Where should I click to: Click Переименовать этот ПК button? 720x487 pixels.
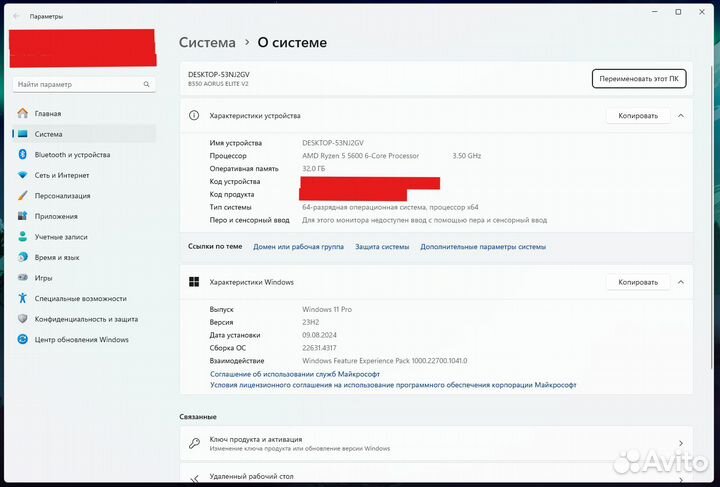(639, 79)
